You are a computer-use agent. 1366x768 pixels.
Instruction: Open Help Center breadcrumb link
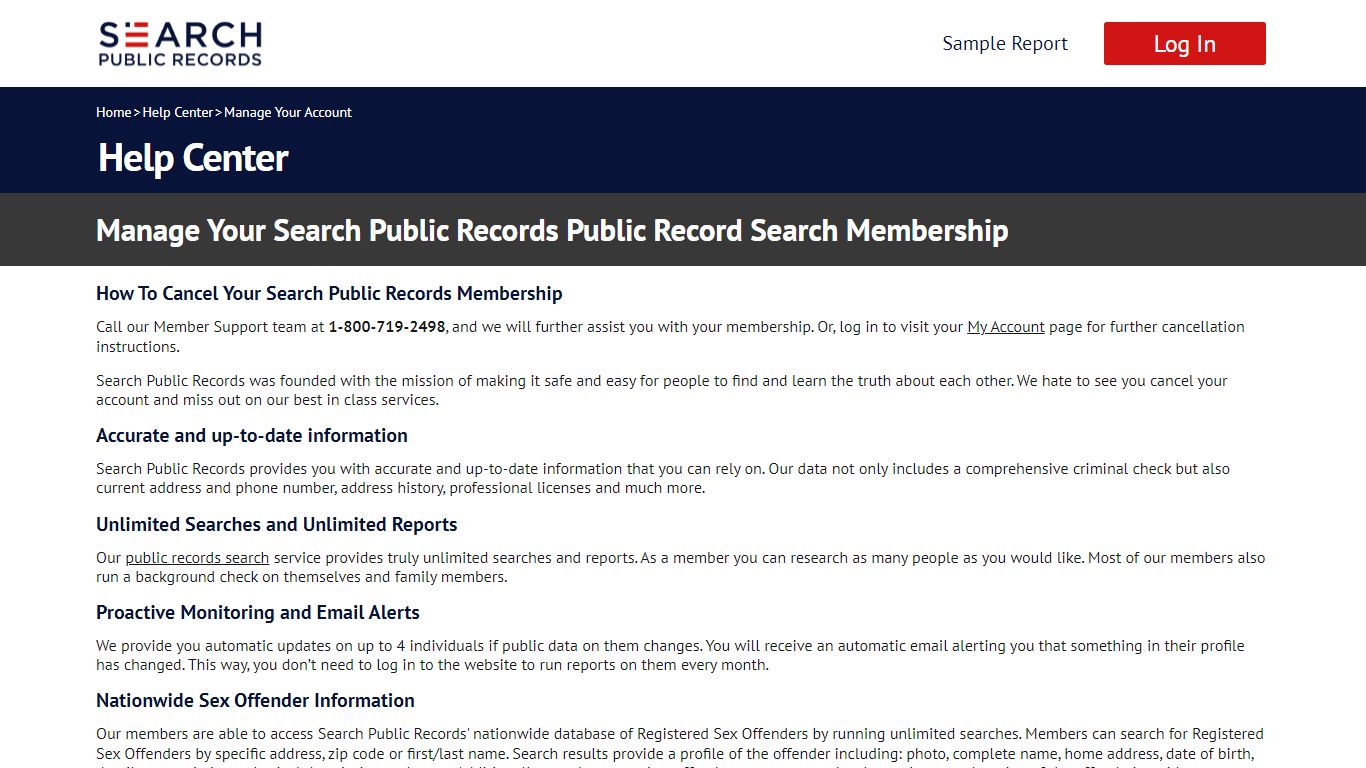(178, 112)
